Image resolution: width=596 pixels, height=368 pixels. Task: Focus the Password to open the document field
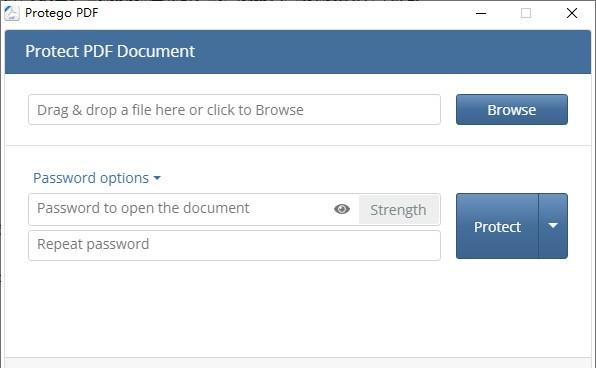(x=179, y=209)
